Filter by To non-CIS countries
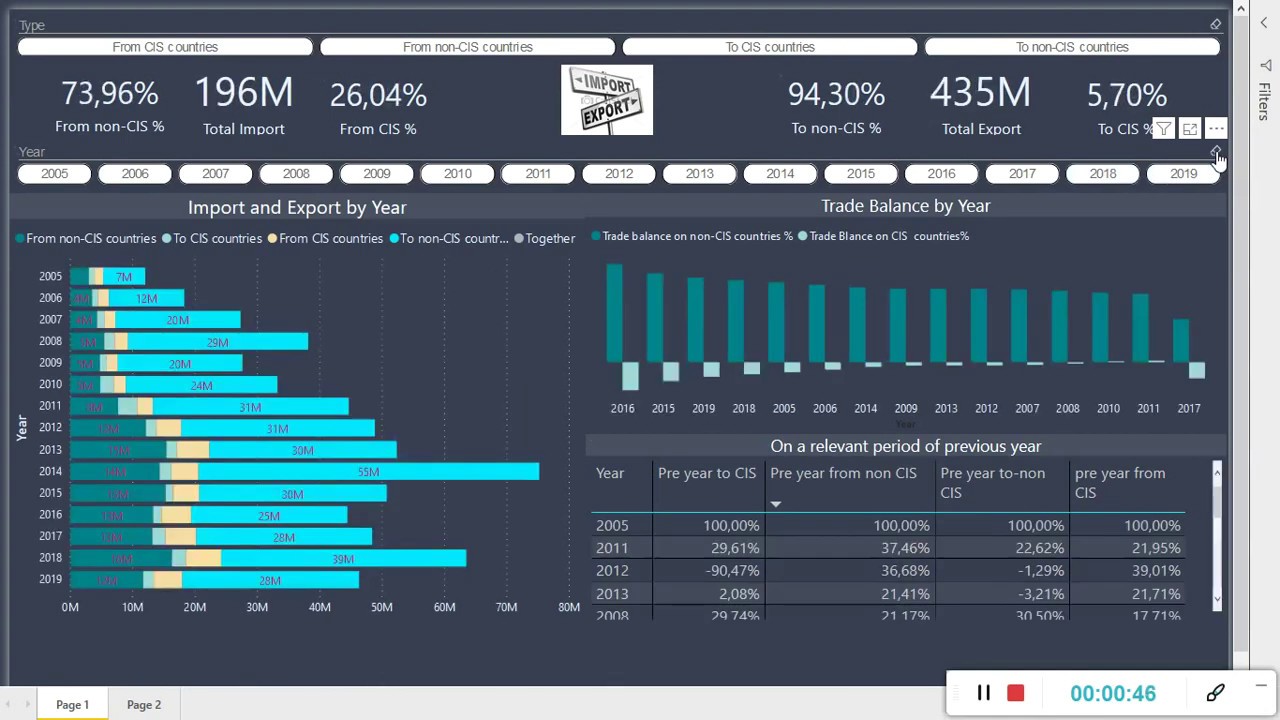This screenshot has width=1280, height=720. (1072, 47)
